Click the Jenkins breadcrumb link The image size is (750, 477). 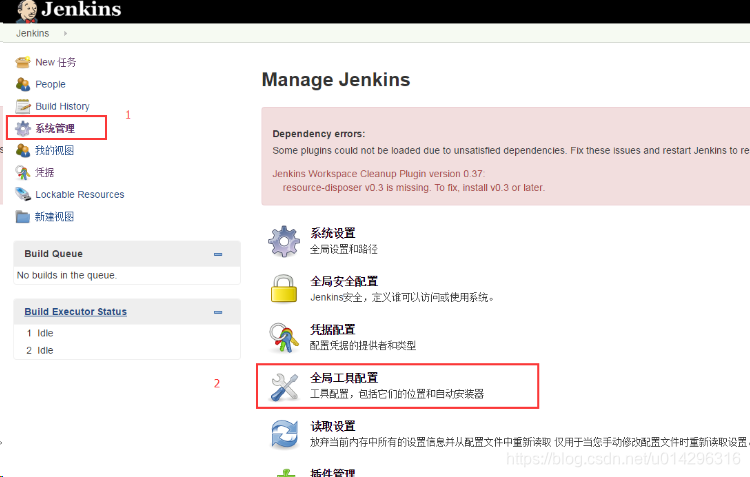(x=33, y=33)
